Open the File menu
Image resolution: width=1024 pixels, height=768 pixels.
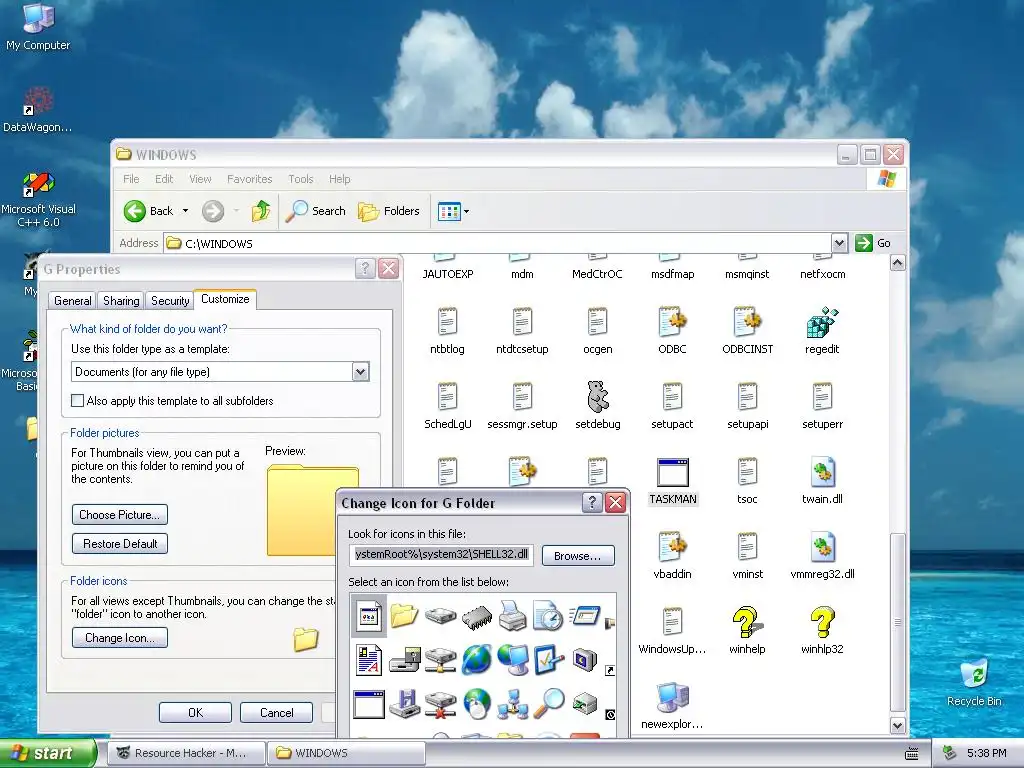point(131,179)
